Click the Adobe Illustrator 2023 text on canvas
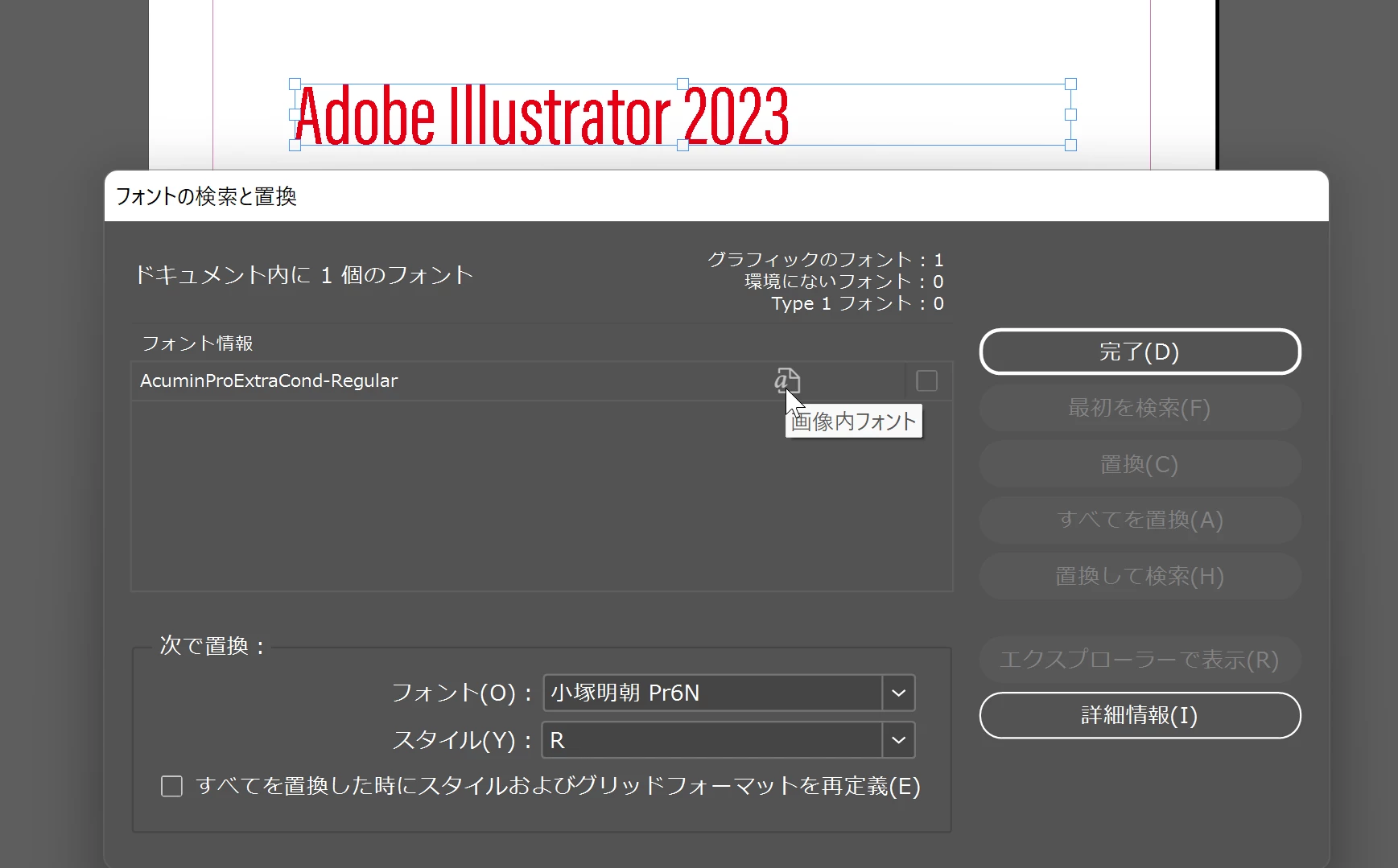This screenshot has width=1398, height=868. point(542,116)
